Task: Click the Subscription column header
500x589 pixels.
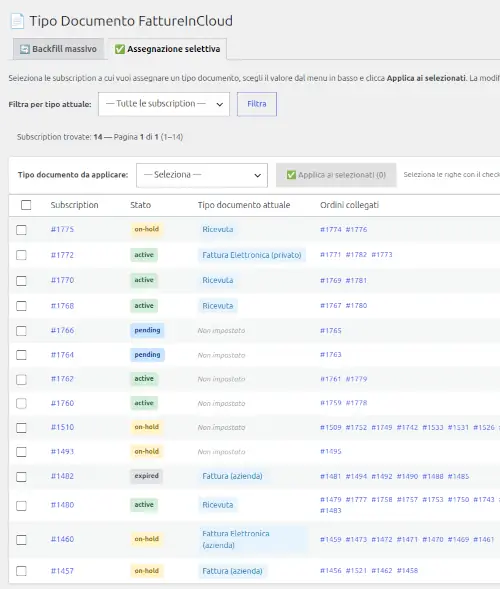Action: (74, 205)
